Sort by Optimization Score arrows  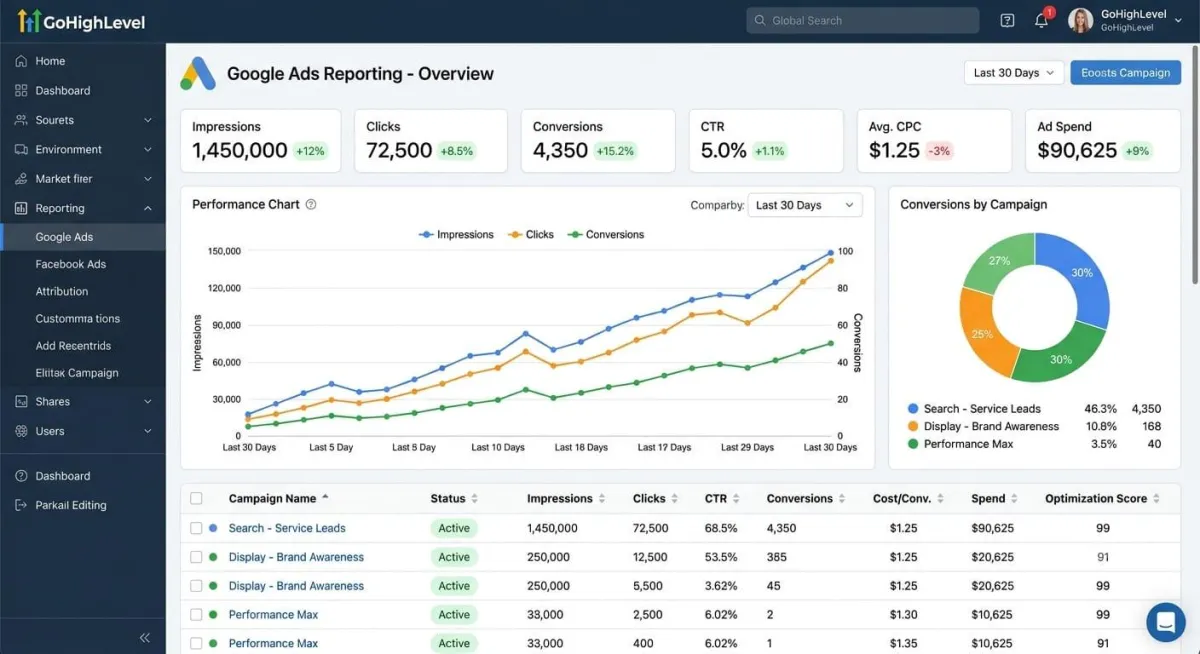tap(1156, 498)
